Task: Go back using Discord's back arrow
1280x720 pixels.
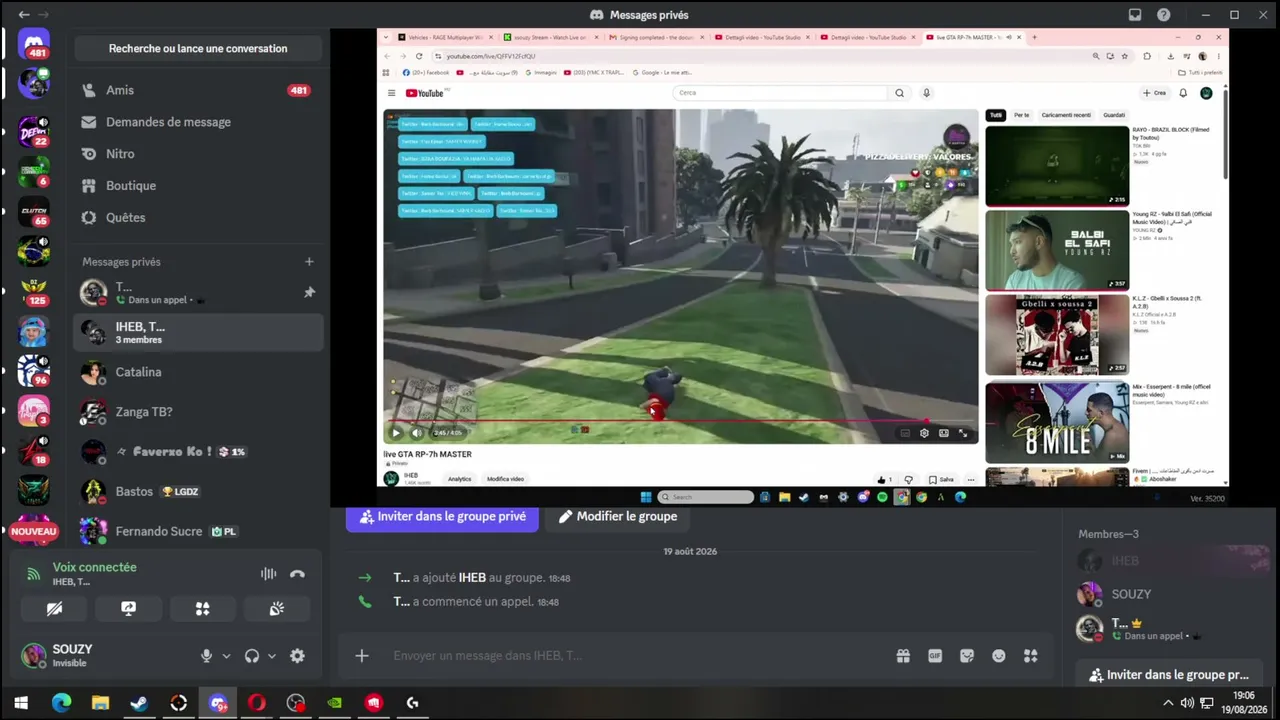Action: pyautogui.click(x=23, y=15)
